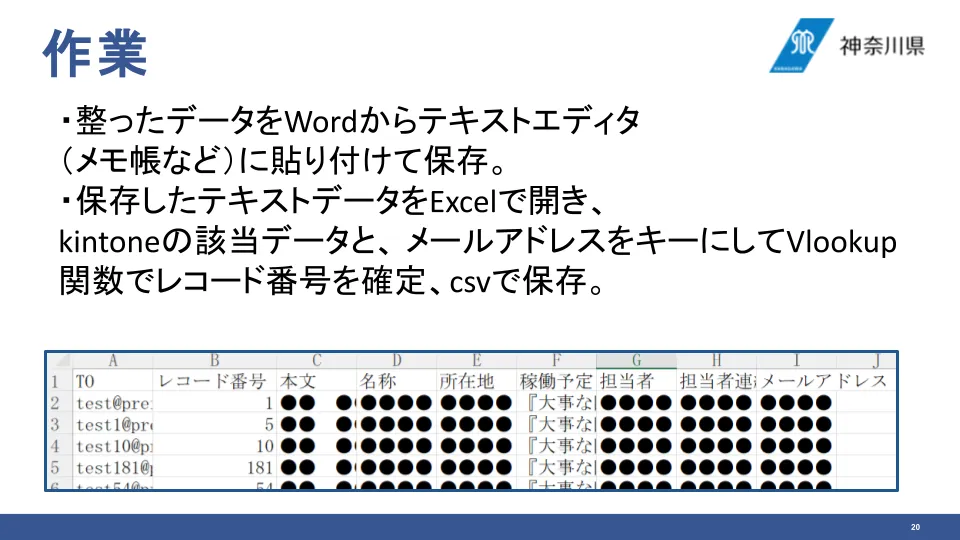Click the 所在地 header cell
960x540 pixels.
(x=476, y=381)
